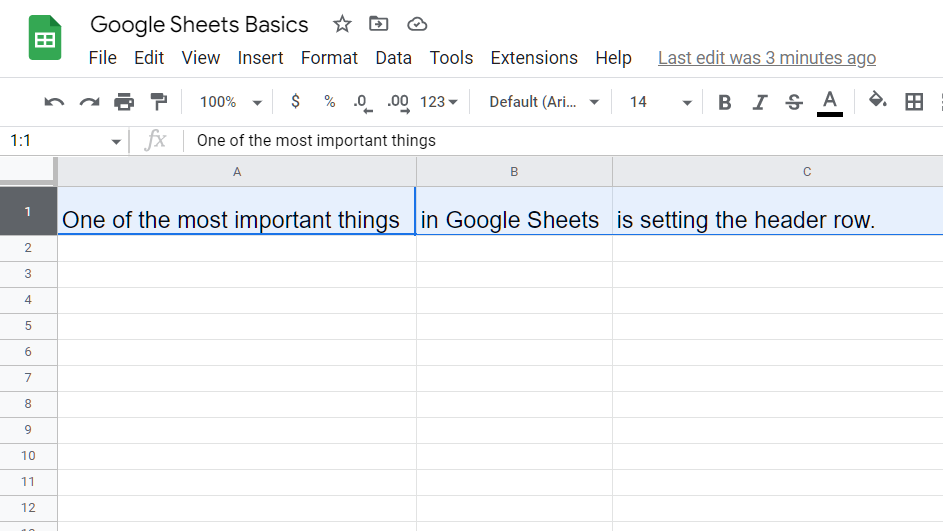Click the Move to folder icon
The width and height of the screenshot is (943, 531).
pos(378,24)
